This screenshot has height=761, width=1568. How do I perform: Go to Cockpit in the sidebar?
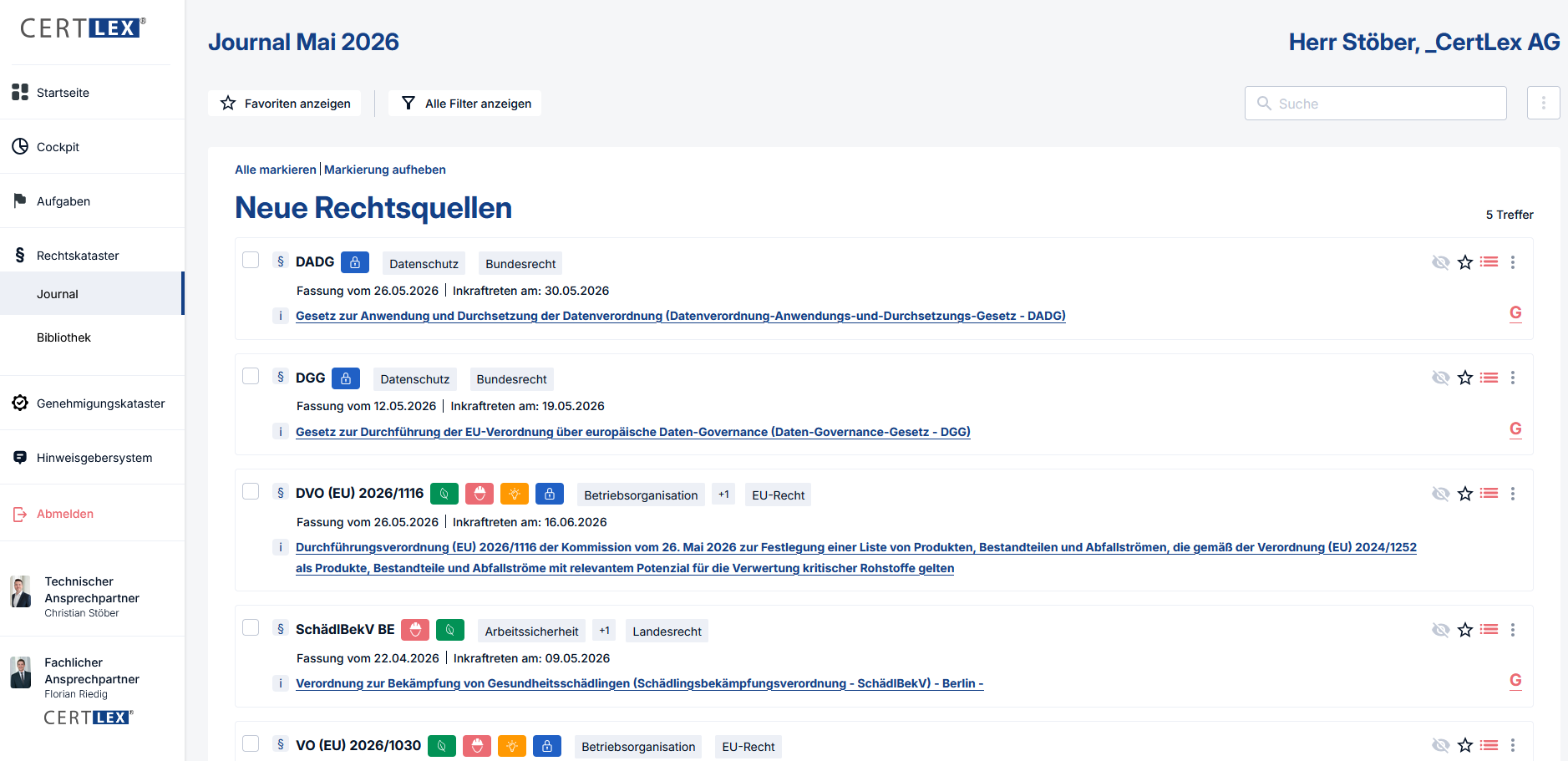tap(58, 147)
